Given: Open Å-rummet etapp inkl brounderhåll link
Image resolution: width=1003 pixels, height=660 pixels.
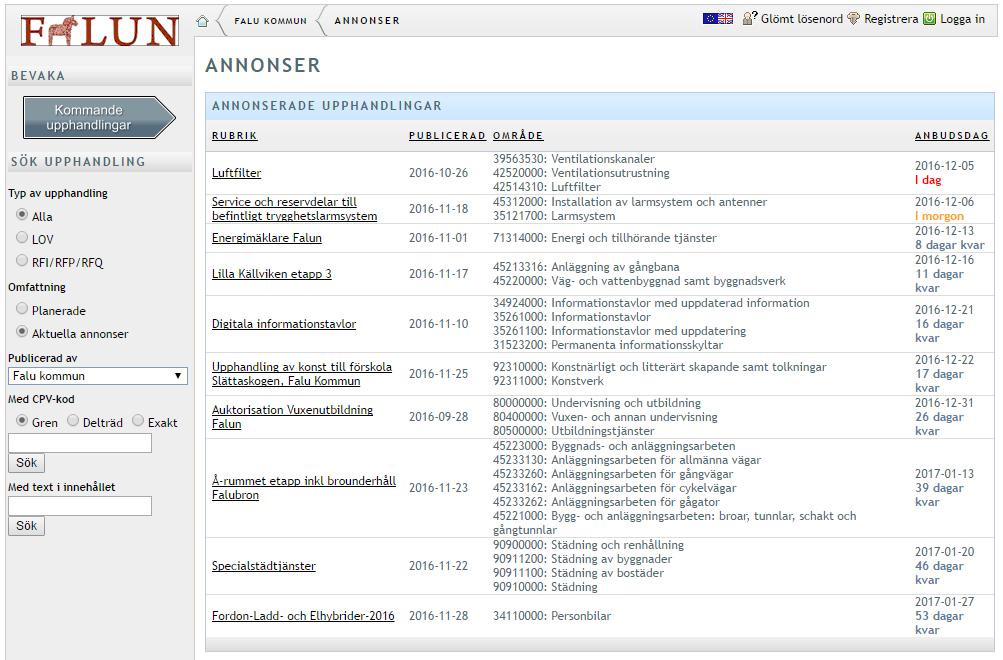Looking at the screenshot, I should pos(304,488).
